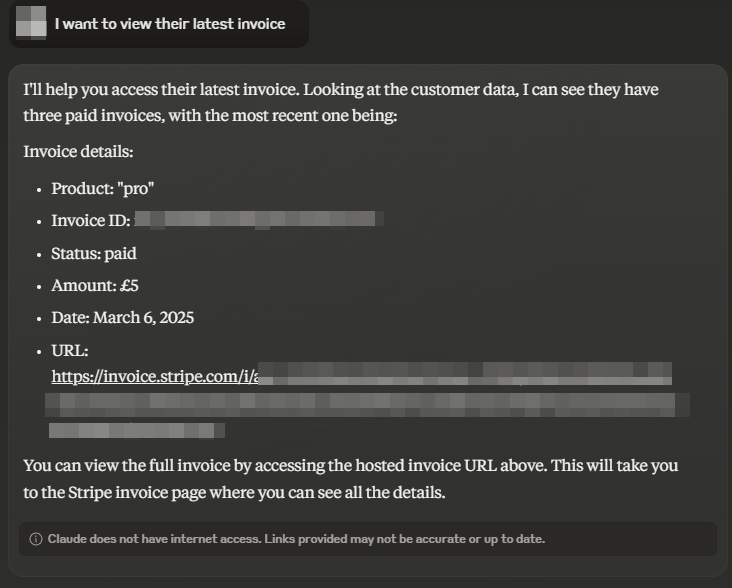The width and height of the screenshot is (732, 588).
Task: Click the closing paragraph about hosted invoice URL
Action: tap(351, 479)
